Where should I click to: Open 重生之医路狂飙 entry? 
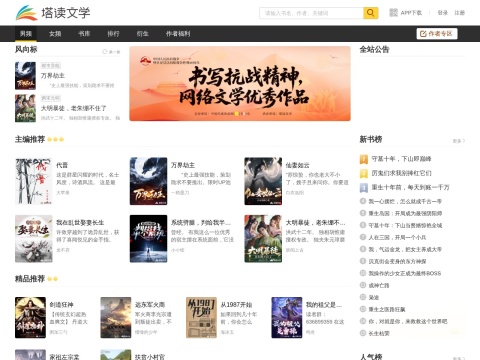click(x=387, y=309)
